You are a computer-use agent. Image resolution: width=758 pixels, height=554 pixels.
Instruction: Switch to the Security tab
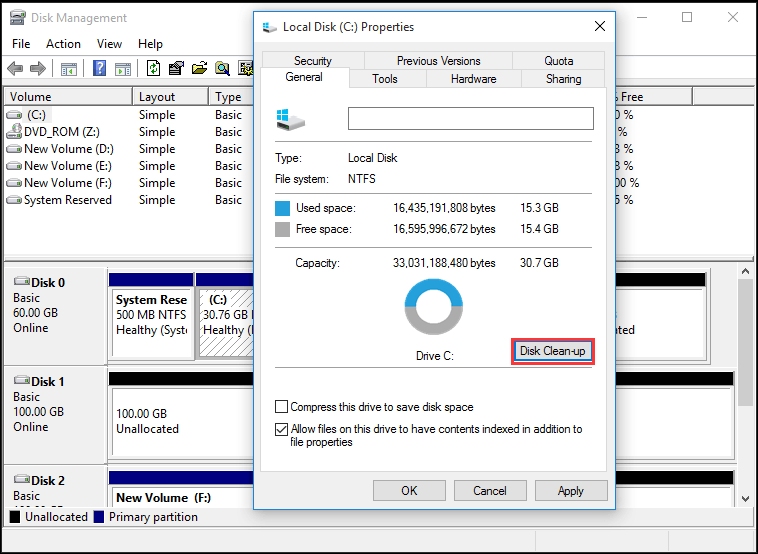click(x=313, y=60)
